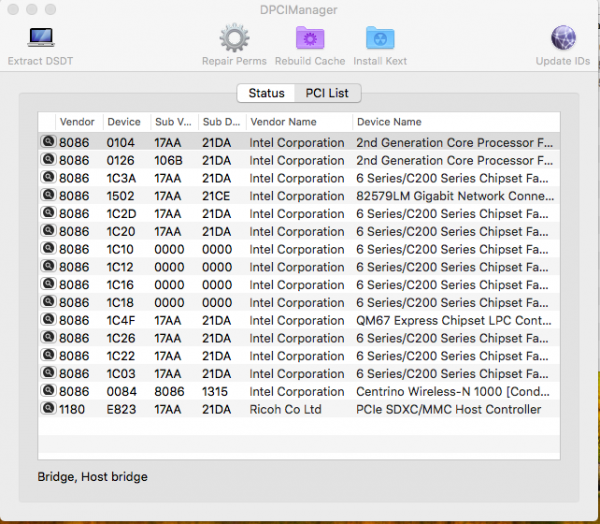
Task: Click magnifier icon for device 1C20
Action: point(48,230)
